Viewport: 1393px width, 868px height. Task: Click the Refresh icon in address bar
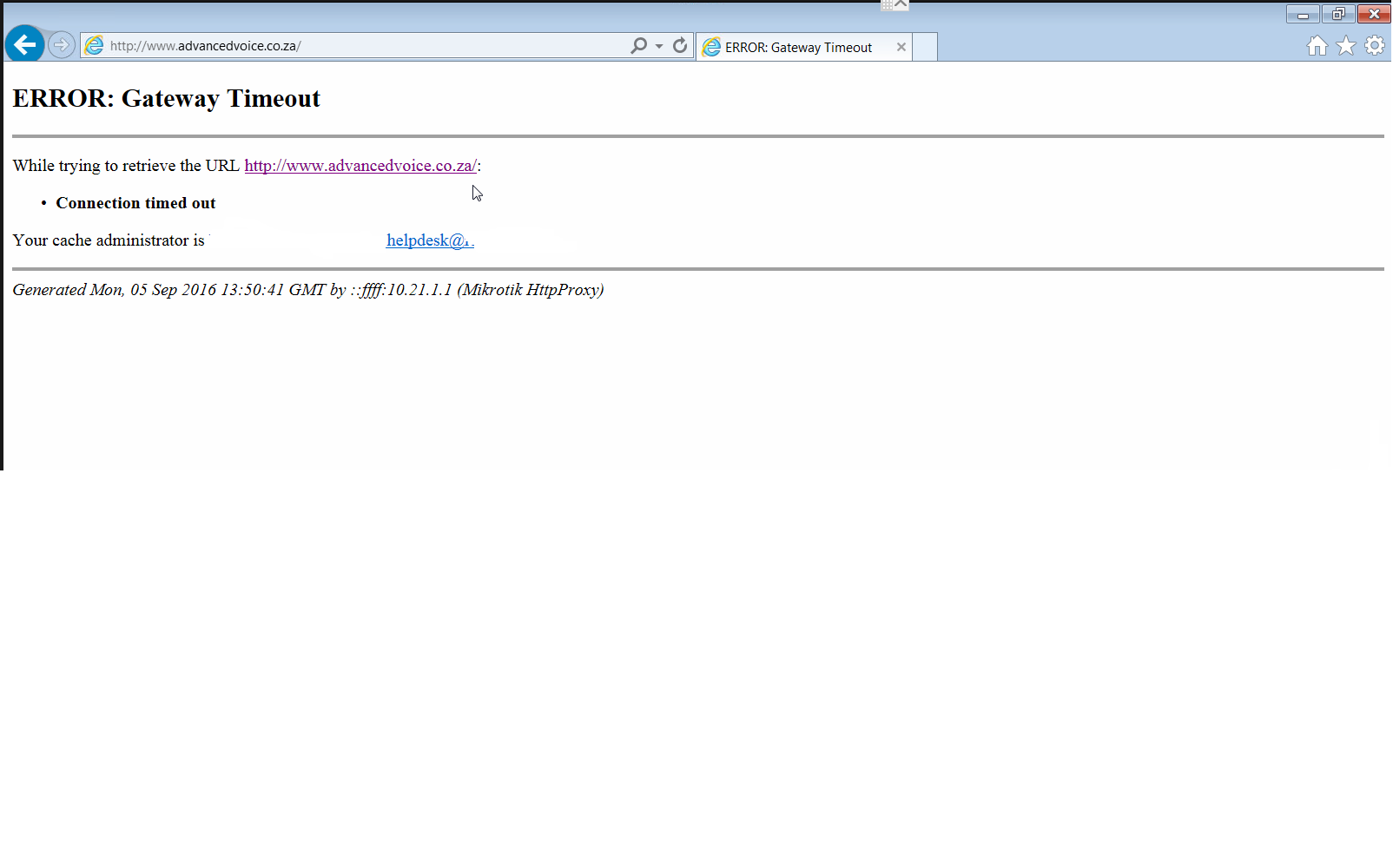(x=679, y=45)
